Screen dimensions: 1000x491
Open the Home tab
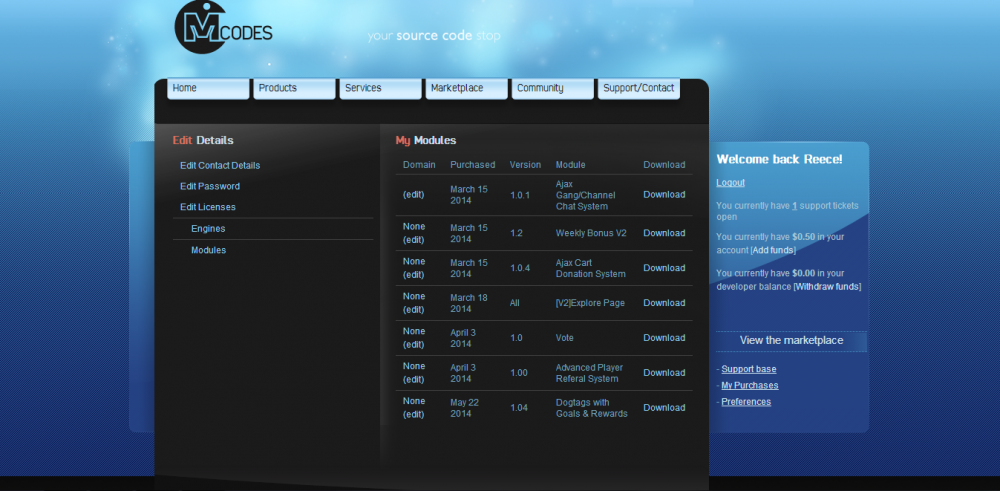tap(208, 88)
